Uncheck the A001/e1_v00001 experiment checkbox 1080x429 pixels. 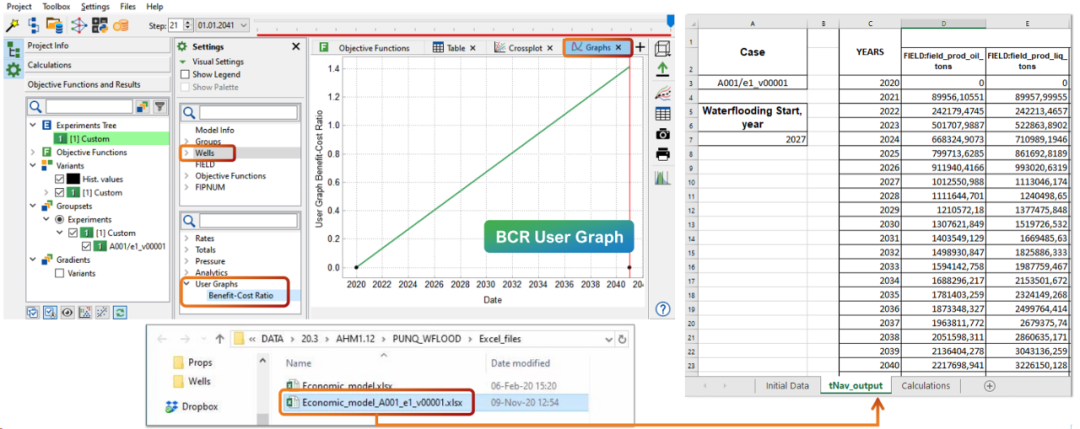87,246
